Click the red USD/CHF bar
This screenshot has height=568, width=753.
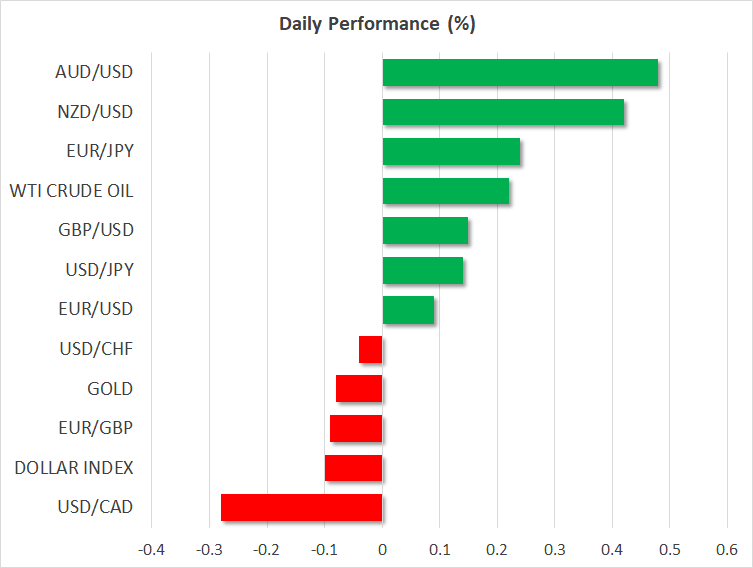(x=371, y=349)
